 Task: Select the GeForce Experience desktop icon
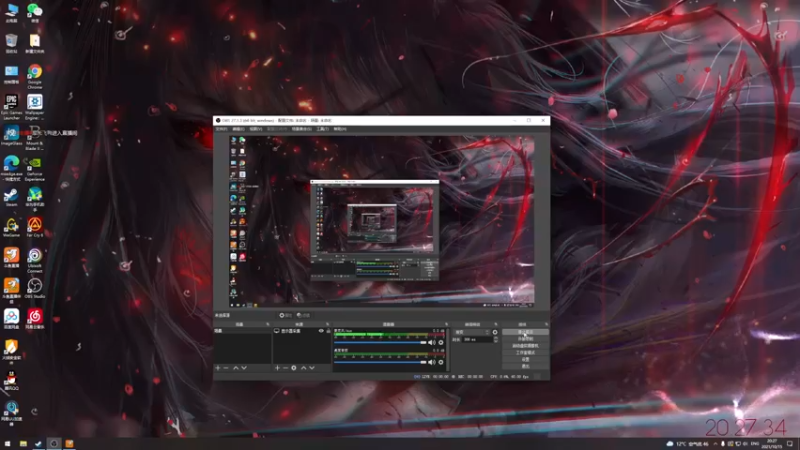(x=35, y=168)
